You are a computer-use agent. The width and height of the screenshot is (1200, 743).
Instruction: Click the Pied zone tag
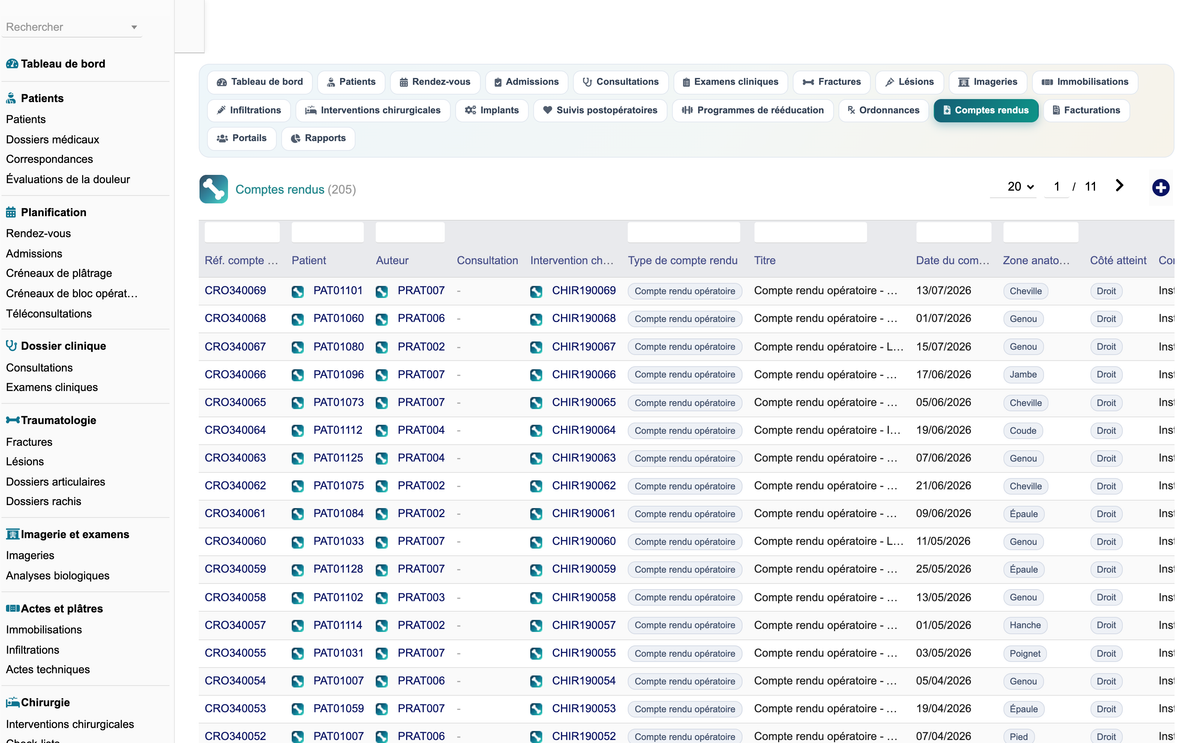click(1019, 737)
